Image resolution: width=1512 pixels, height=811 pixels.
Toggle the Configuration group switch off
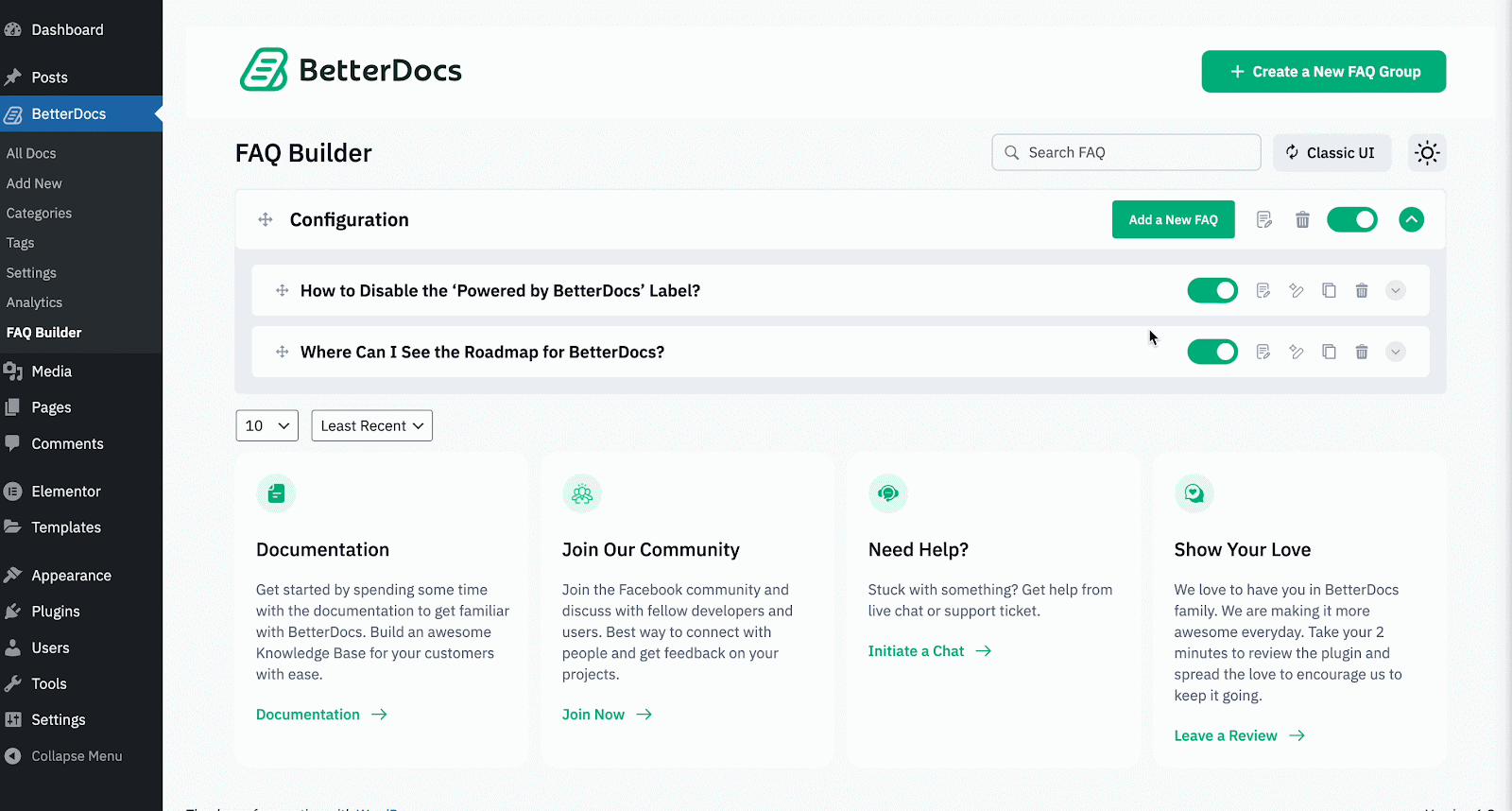point(1352,219)
